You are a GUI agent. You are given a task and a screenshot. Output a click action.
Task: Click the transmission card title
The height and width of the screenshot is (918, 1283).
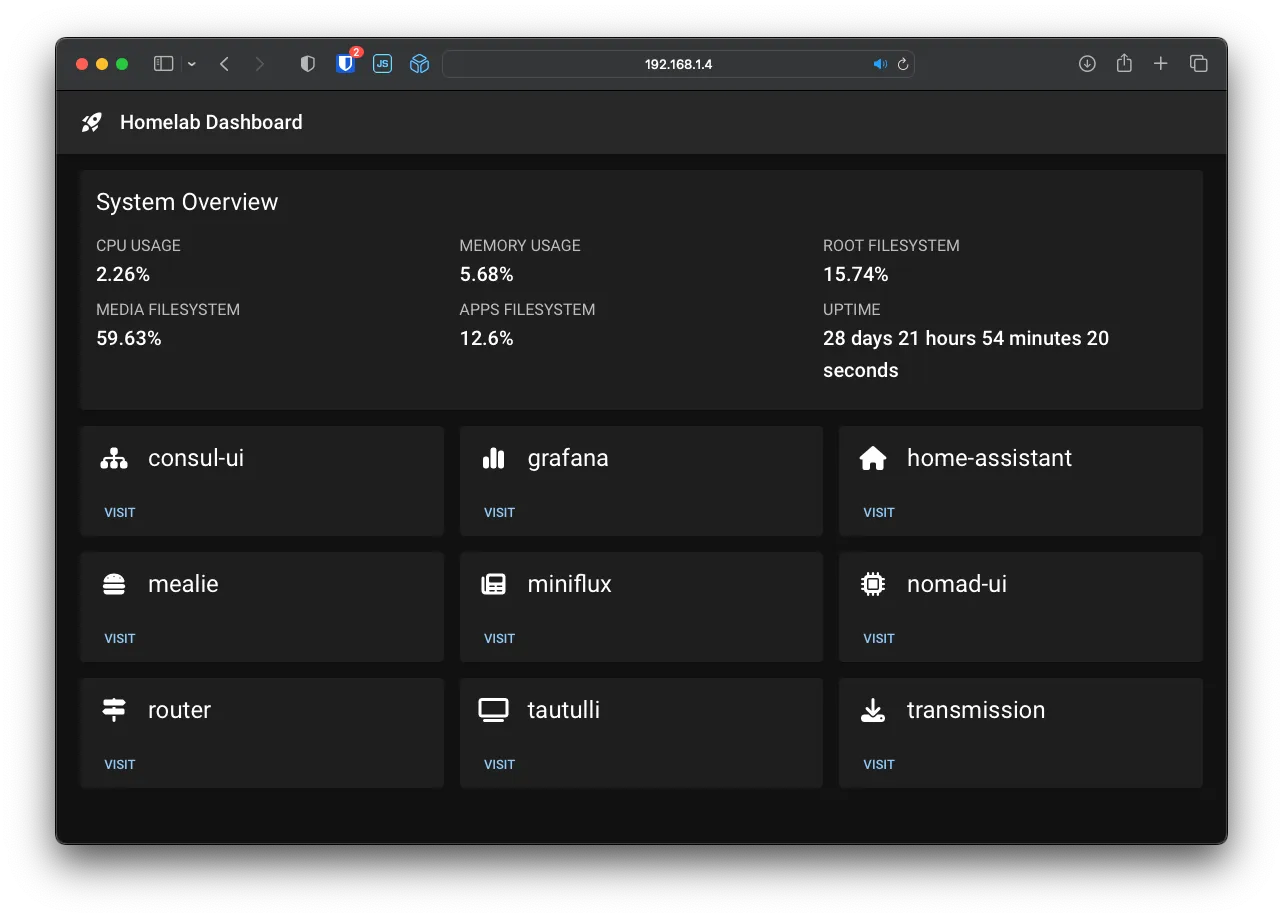coord(976,710)
